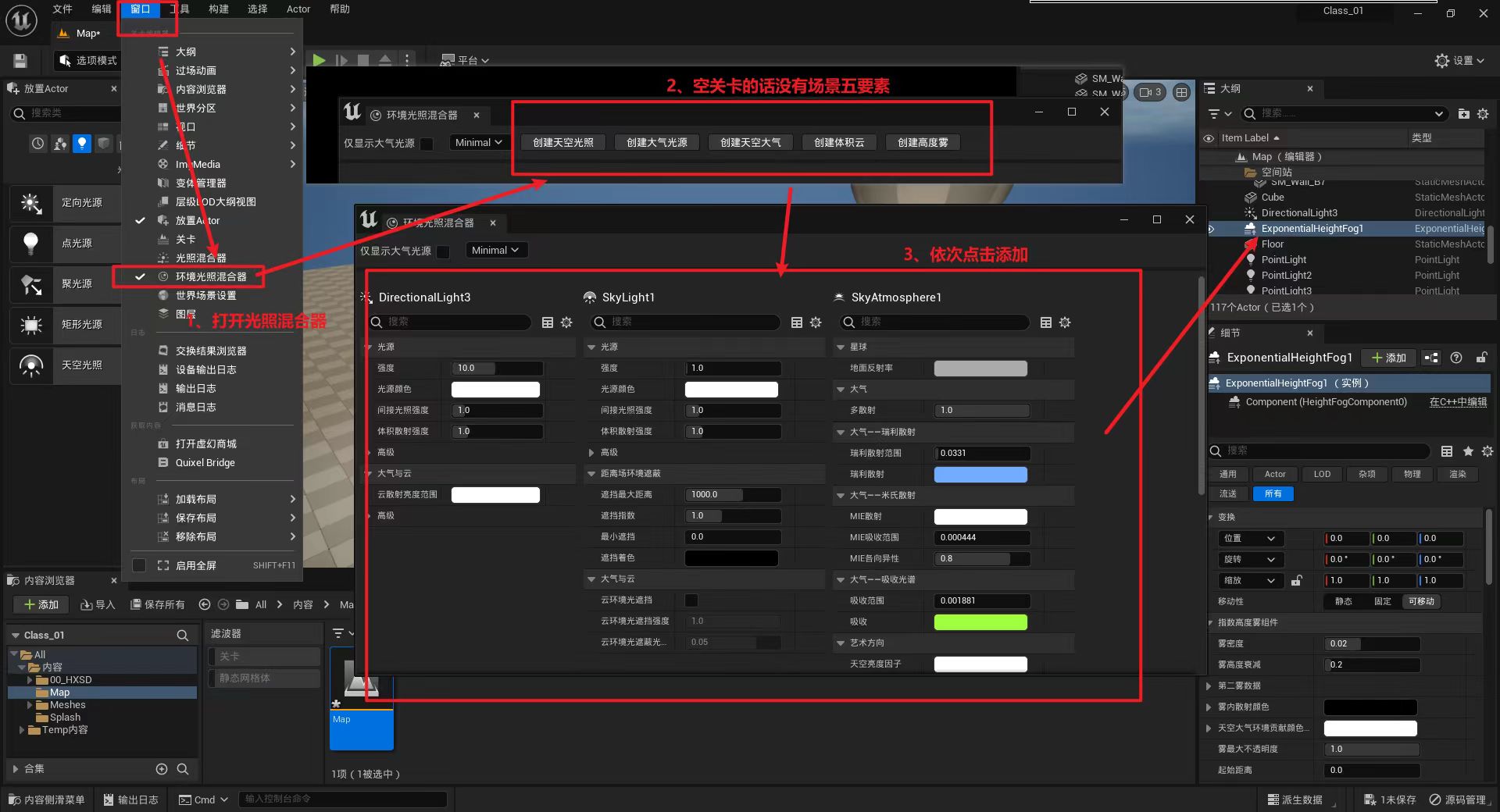Open the 在C++中编辑 link
The width and height of the screenshot is (1500, 812).
[x=1458, y=402]
